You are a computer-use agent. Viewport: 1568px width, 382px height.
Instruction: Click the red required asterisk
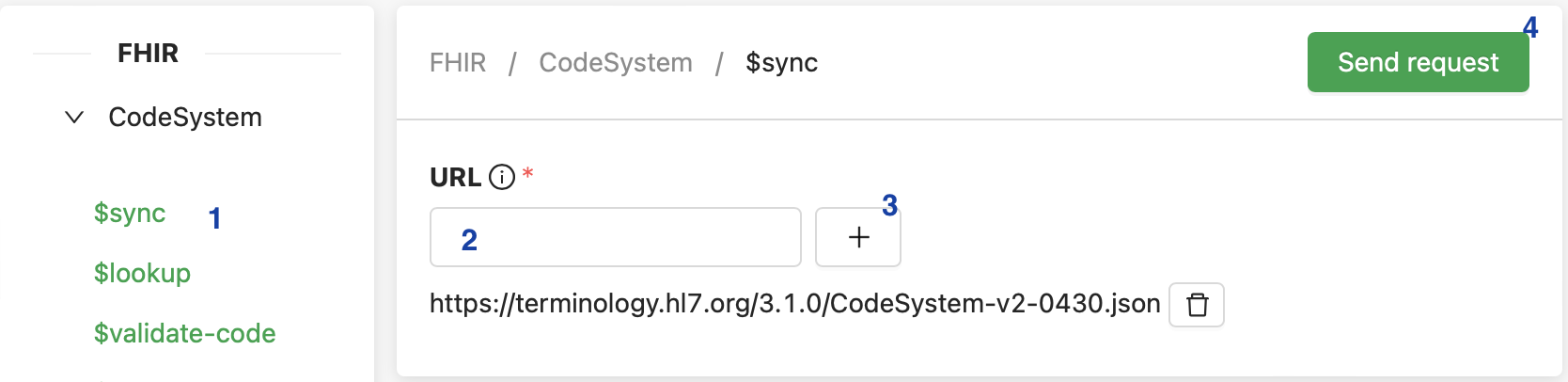528,173
